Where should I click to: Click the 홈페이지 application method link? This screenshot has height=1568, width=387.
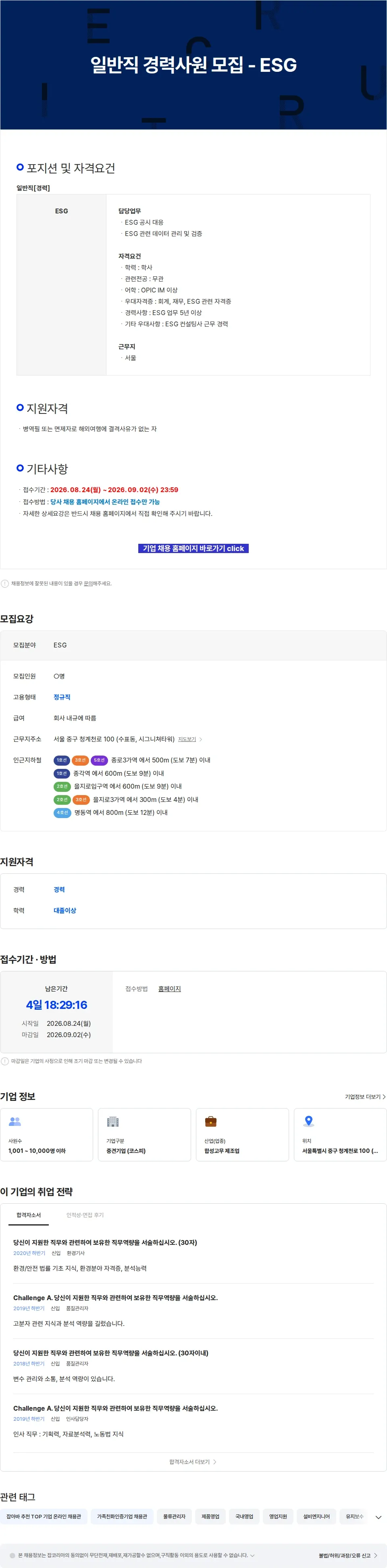[x=169, y=988]
